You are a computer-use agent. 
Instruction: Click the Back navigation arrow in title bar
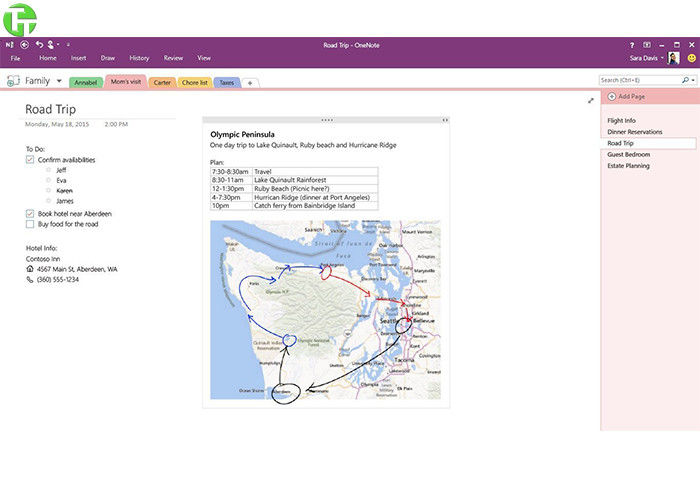pos(24,45)
